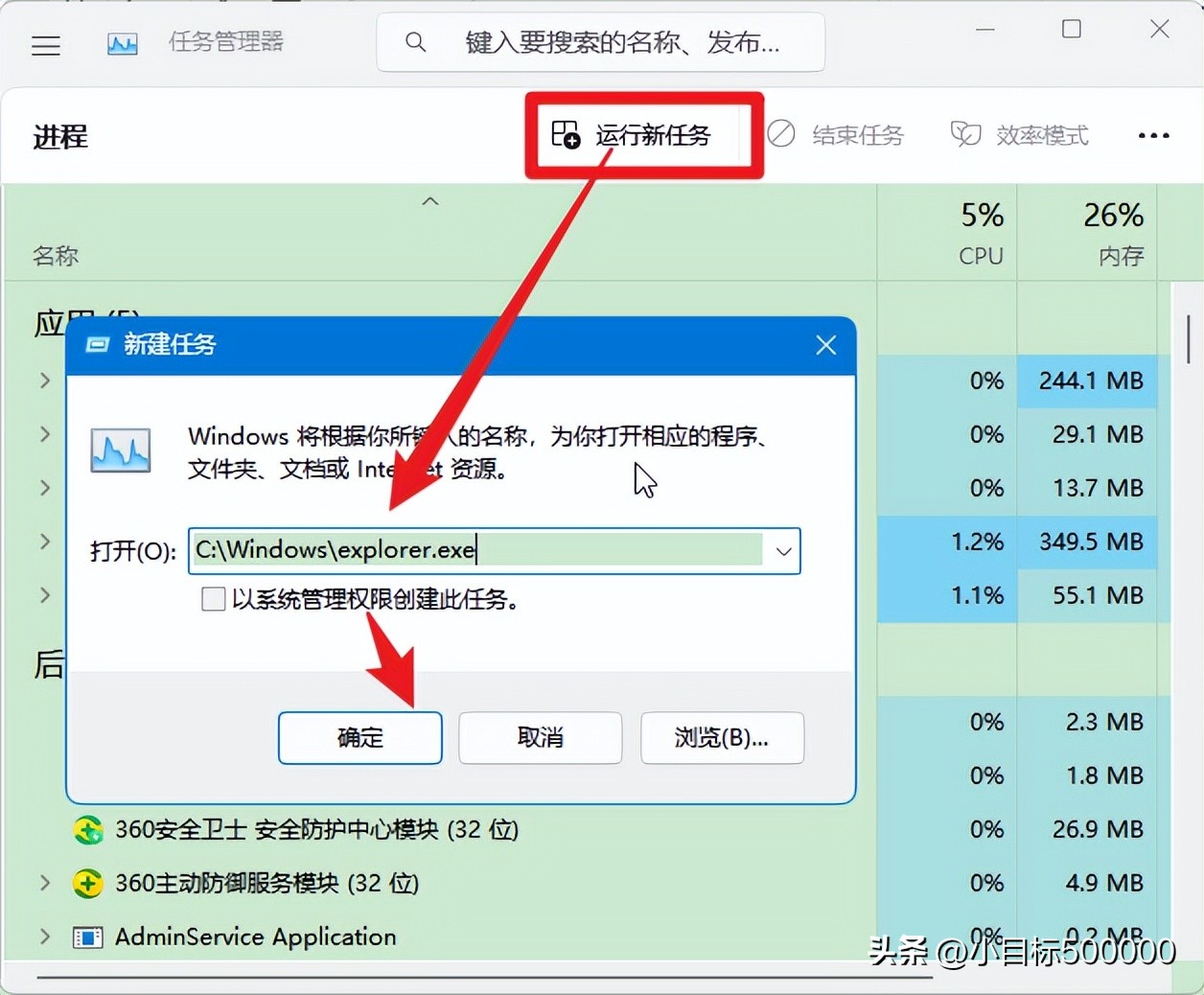Viewport: 1204px width, 995px height.
Task: Click the 360安全卫士 process icon
Action: (87, 830)
